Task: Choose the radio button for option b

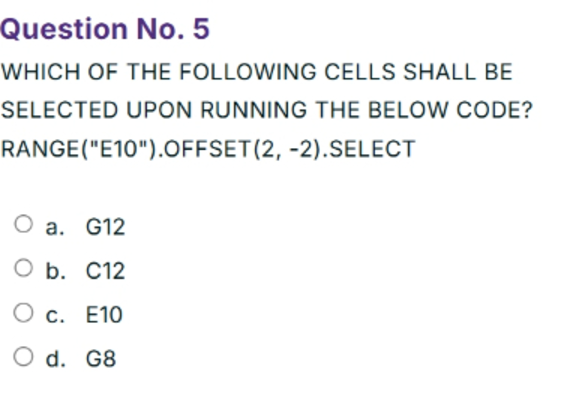Action: coord(23,268)
